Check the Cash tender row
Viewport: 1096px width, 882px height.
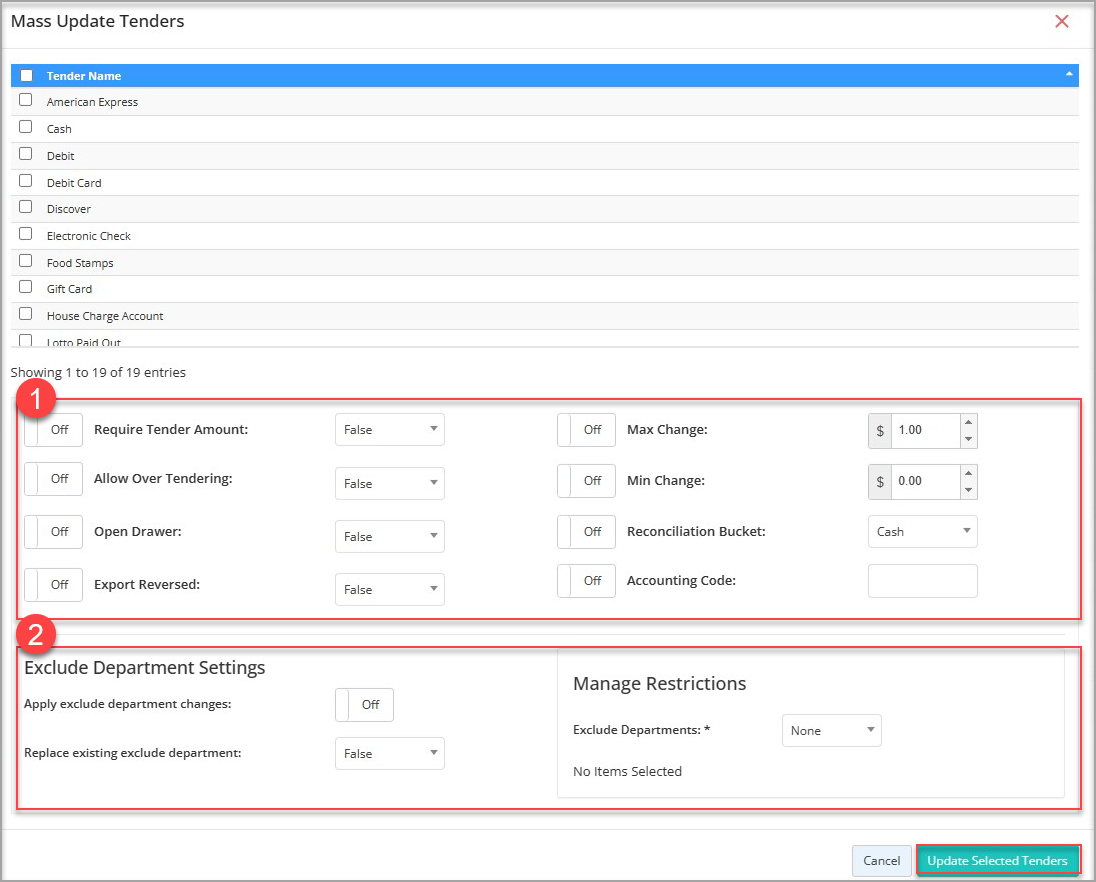(x=26, y=126)
